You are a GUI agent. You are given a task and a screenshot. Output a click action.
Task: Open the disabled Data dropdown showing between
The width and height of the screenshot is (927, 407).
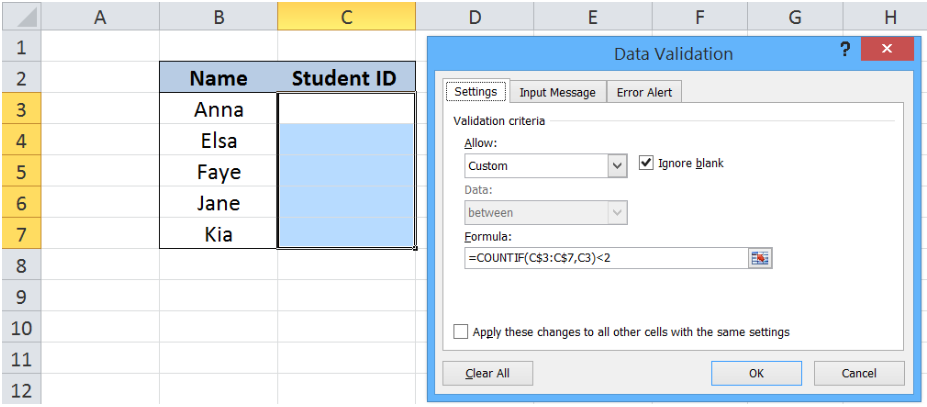(x=546, y=212)
